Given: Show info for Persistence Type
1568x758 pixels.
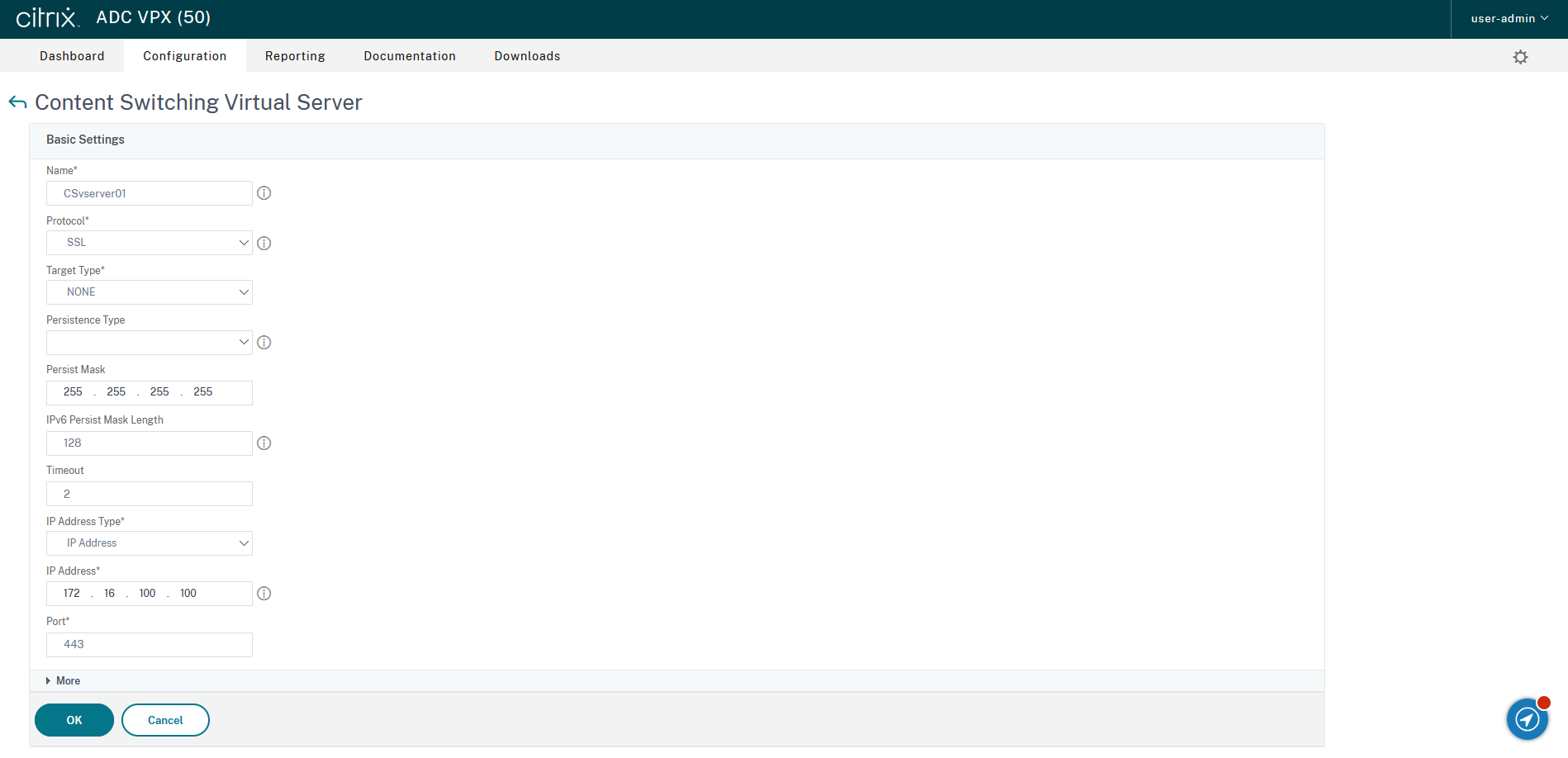Looking at the screenshot, I should [x=264, y=343].
